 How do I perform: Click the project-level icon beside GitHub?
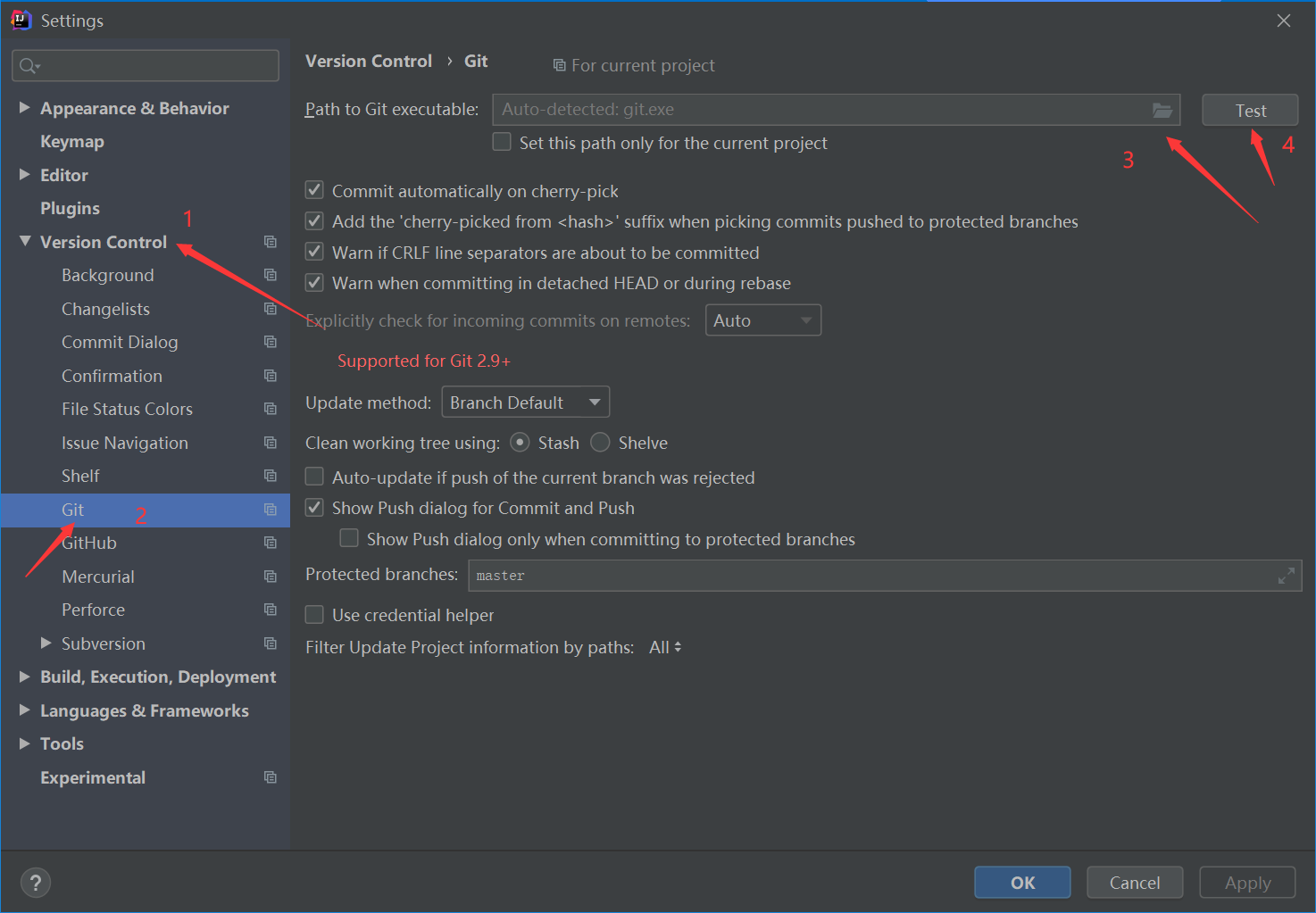point(271,543)
